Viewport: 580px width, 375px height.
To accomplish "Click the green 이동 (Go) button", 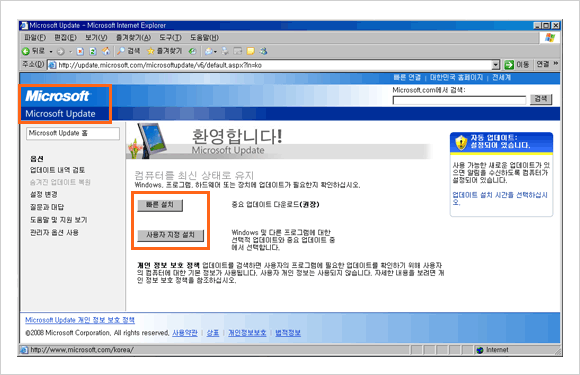I will (x=517, y=65).
